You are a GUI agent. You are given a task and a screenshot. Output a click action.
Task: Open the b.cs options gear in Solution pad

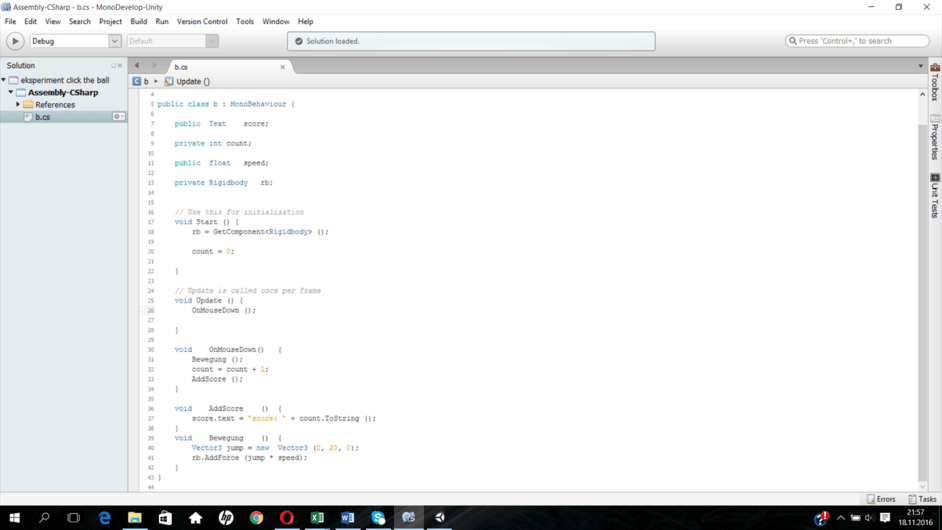coord(118,117)
